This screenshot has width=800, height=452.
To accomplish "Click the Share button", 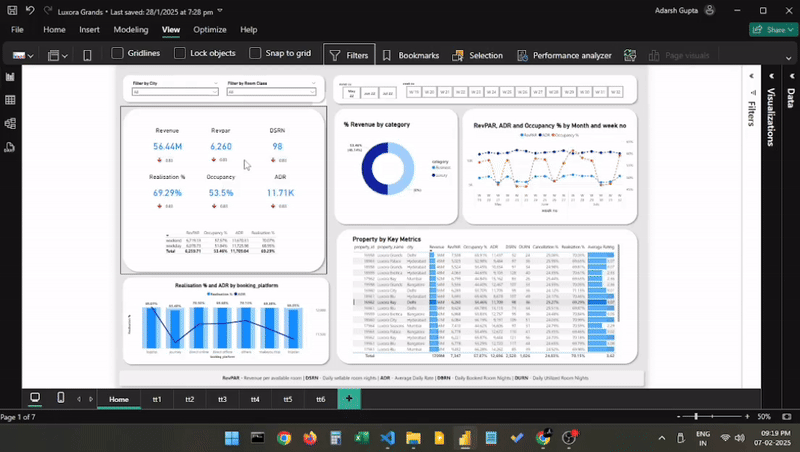I will (x=771, y=30).
